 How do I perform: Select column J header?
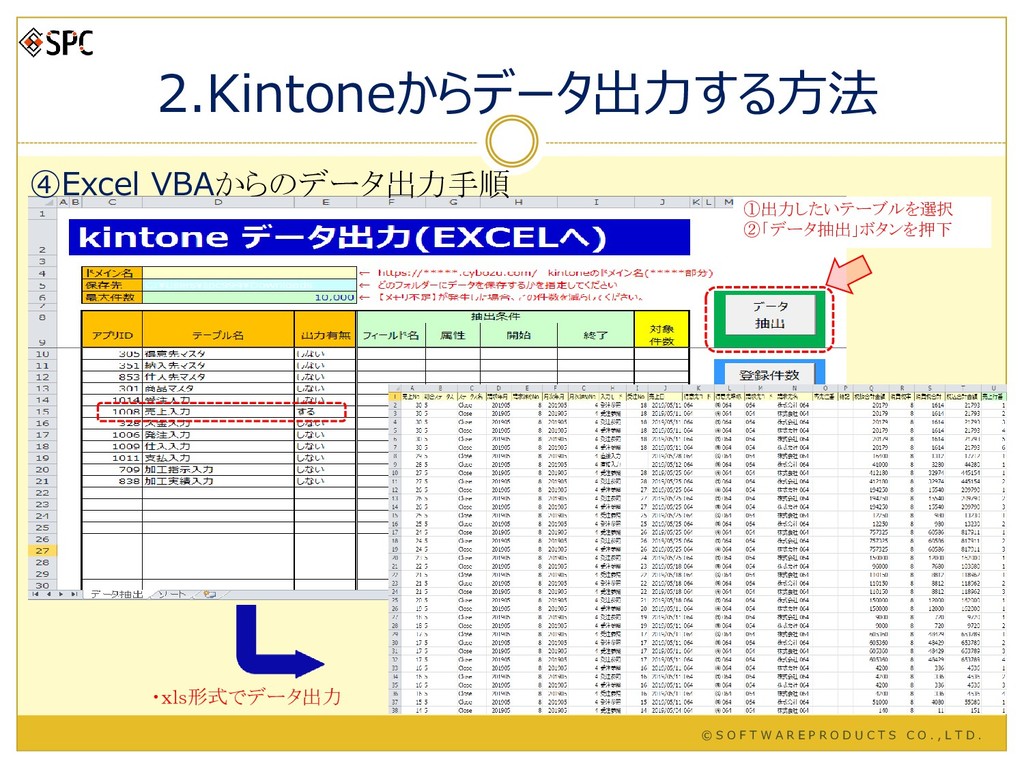tap(662, 202)
